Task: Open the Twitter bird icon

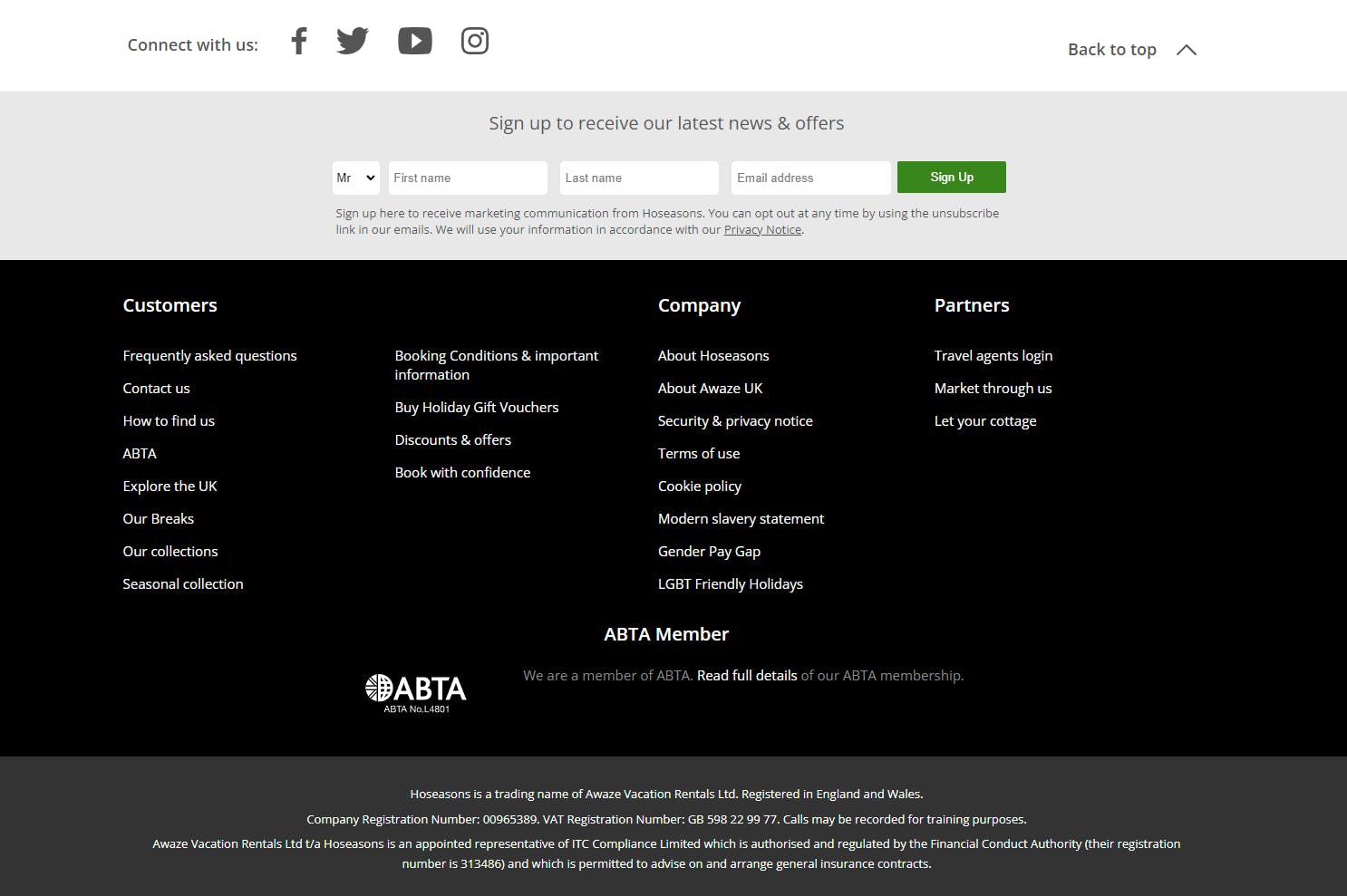Action: [x=353, y=41]
